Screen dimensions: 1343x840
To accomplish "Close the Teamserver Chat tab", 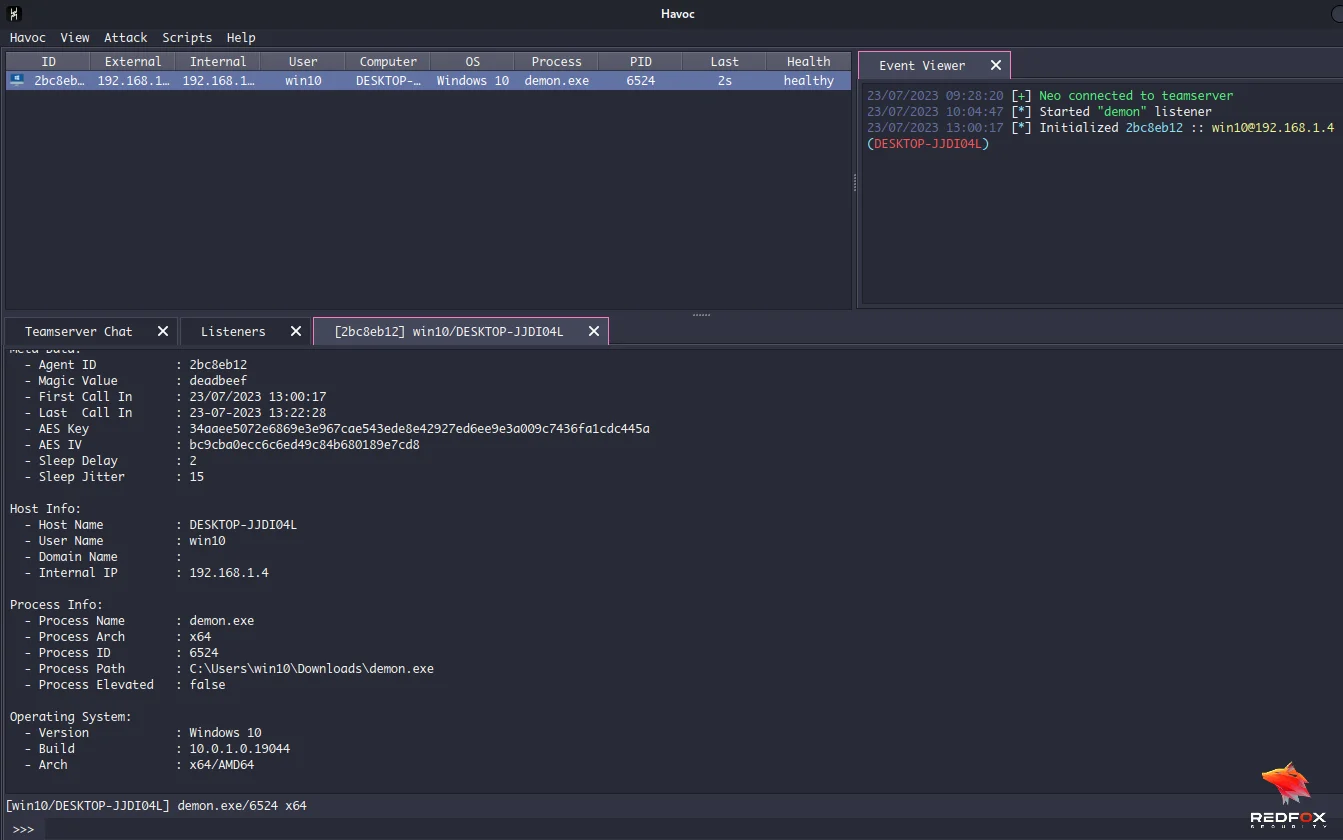I will 163,331.
